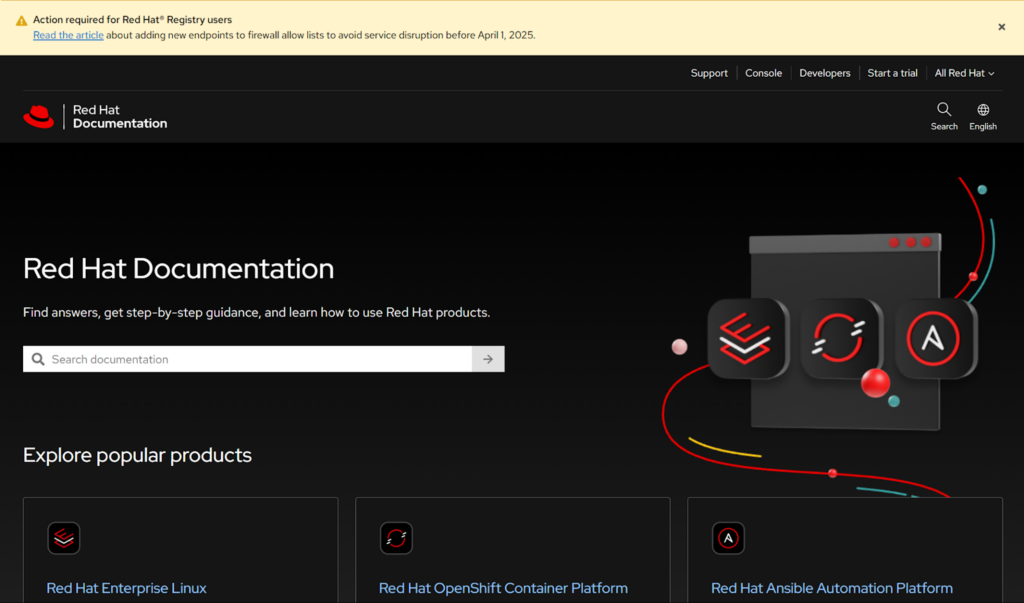Go to the Developers menu link
This screenshot has height=603, width=1024.
[x=824, y=73]
